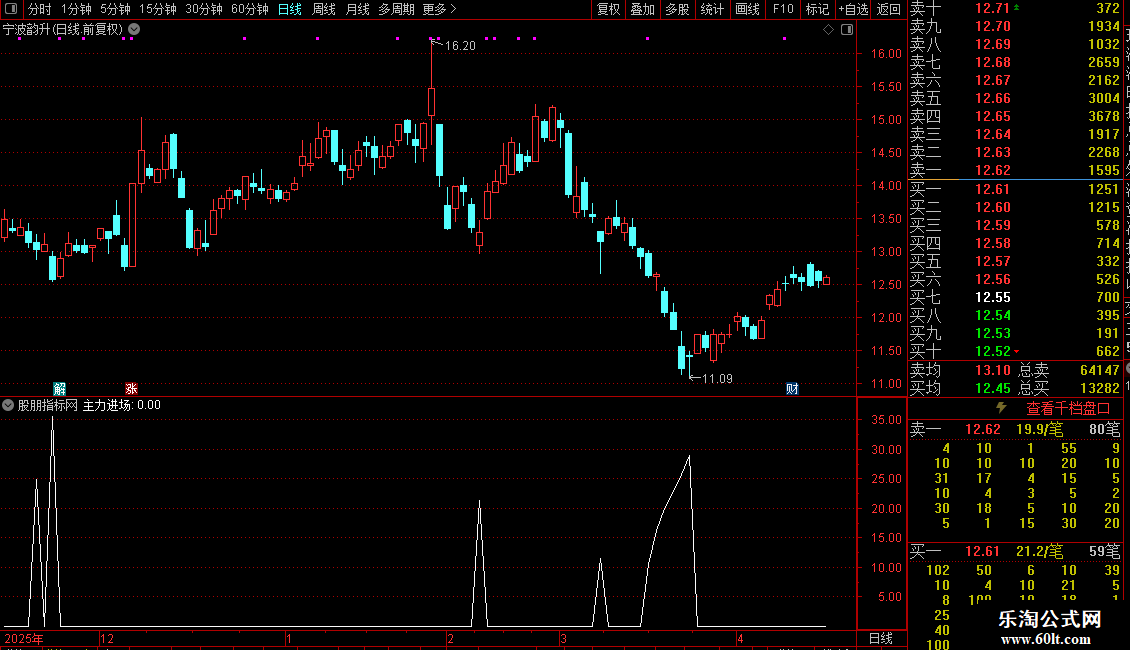Activate the 画线 drawing tool

tap(747, 9)
